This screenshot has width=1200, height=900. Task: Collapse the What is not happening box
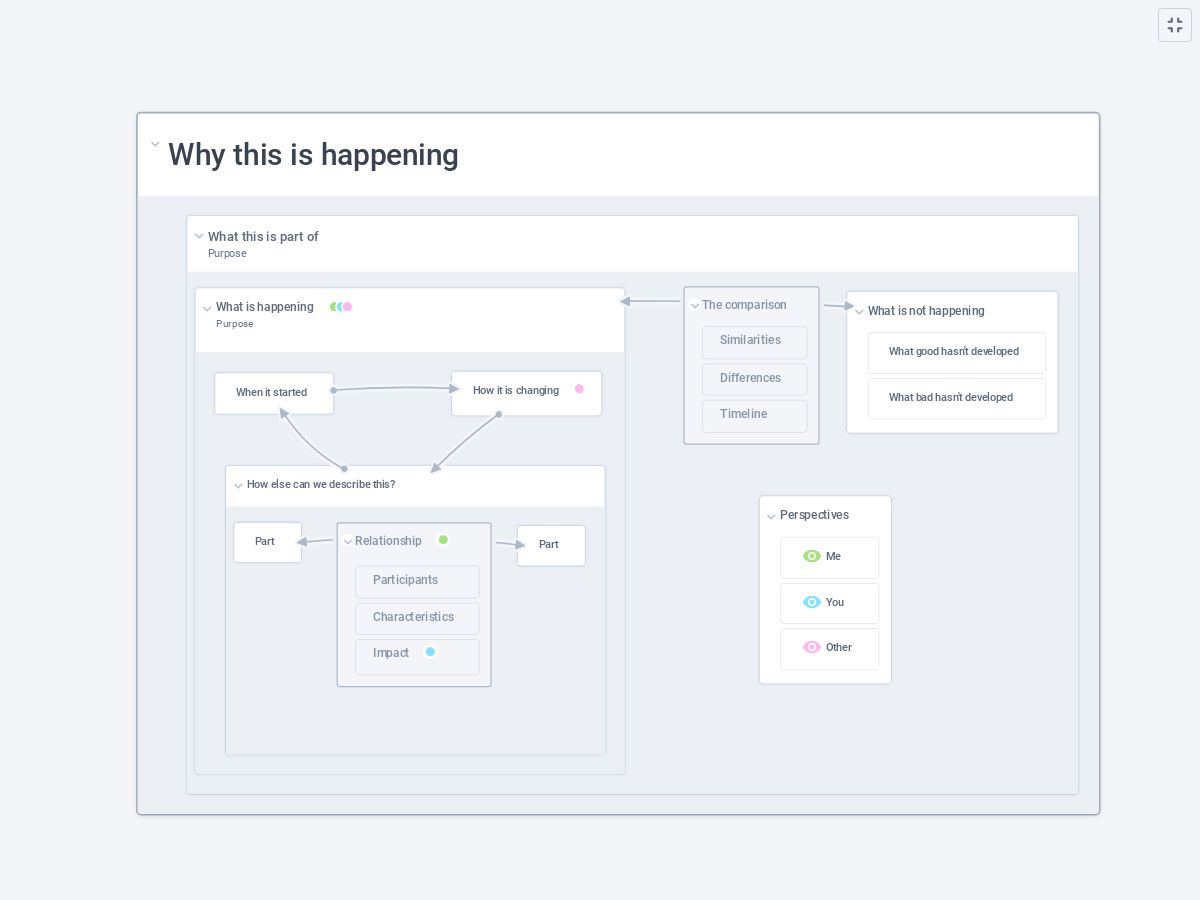click(859, 312)
